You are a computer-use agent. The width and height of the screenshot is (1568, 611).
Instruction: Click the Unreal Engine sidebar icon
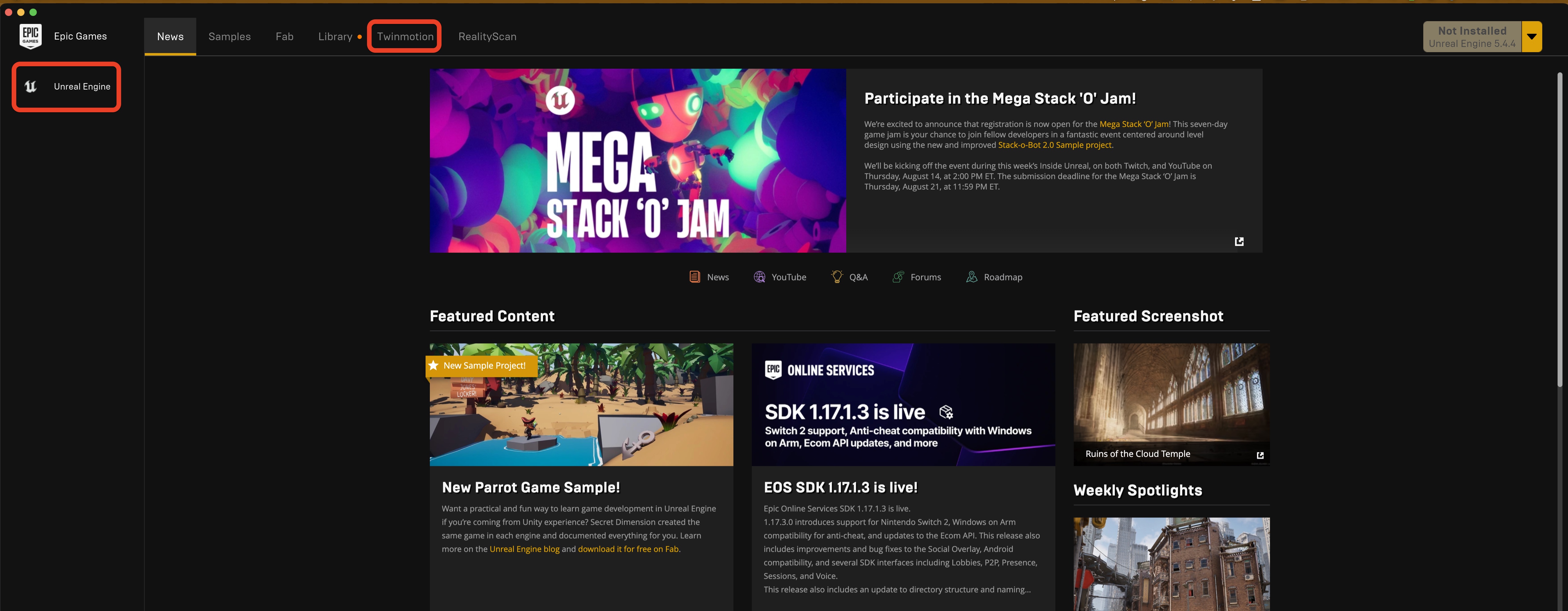click(30, 86)
